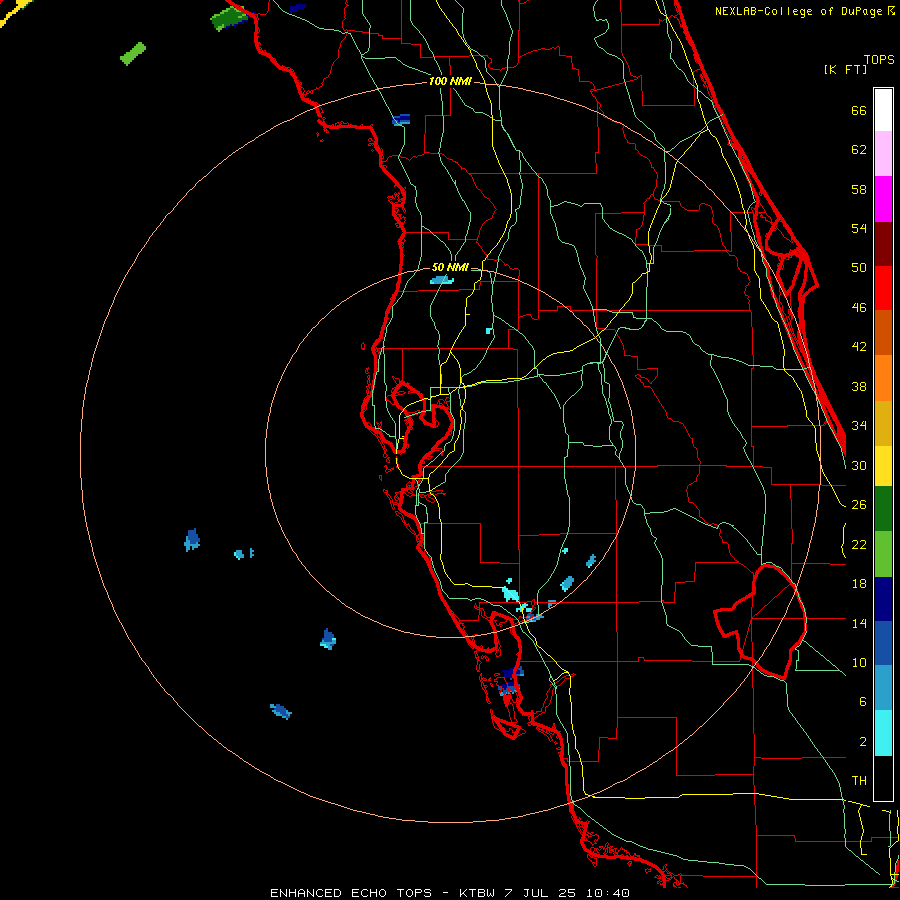Click the black TH swatch in the legend
The width and height of the screenshot is (900, 900).
click(883, 778)
